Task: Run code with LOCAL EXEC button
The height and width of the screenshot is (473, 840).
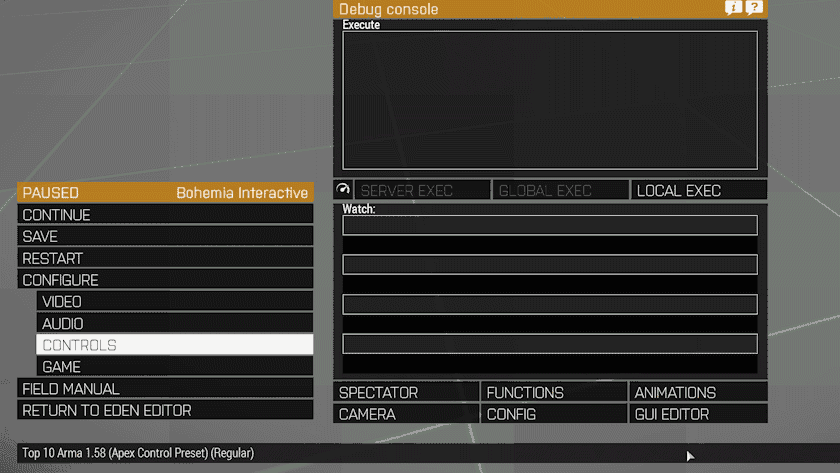Action: tap(699, 190)
